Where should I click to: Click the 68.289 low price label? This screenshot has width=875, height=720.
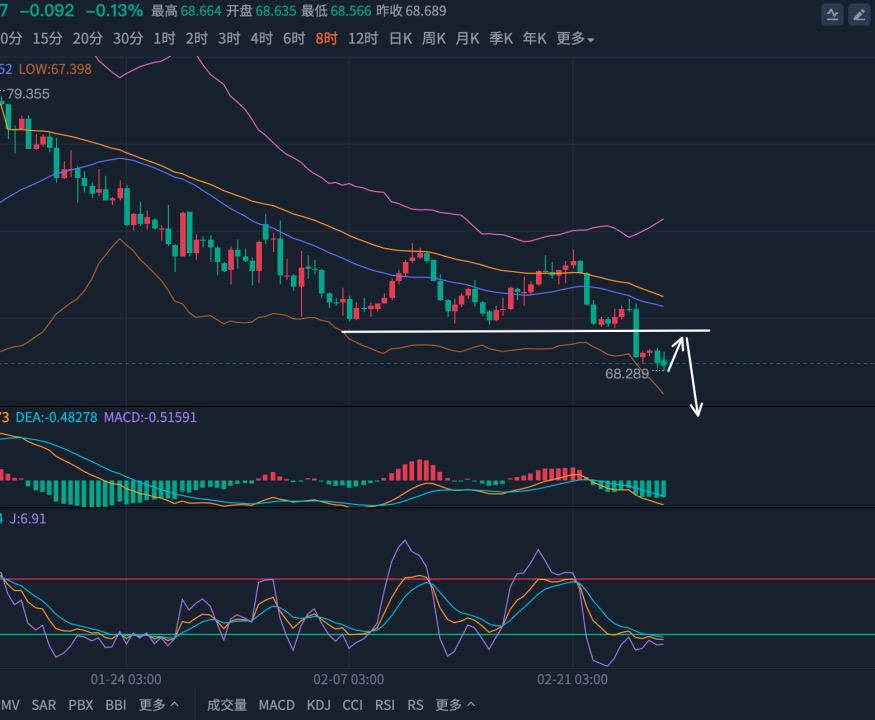point(627,373)
